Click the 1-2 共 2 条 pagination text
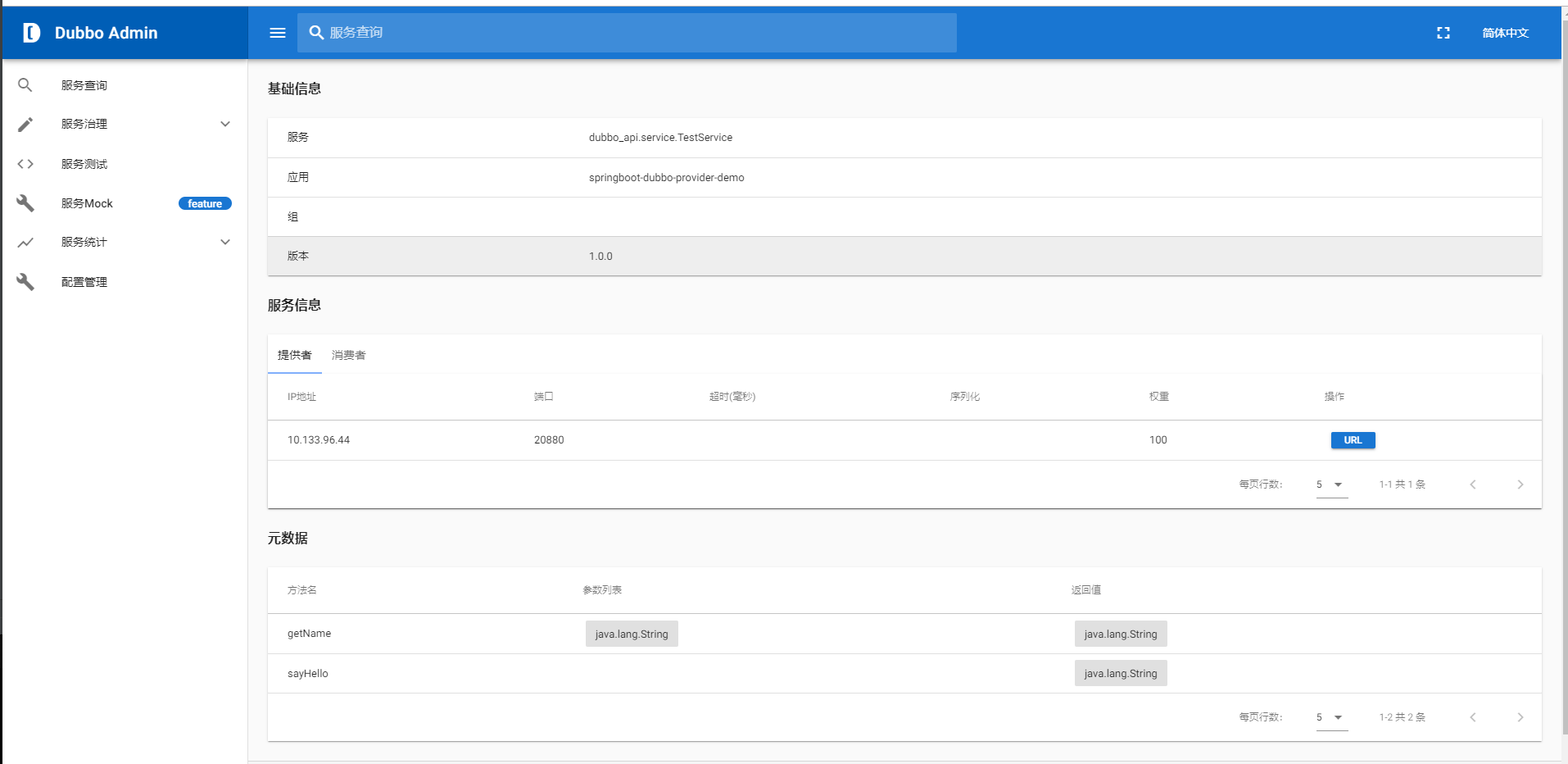The width and height of the screenshot is (1568, 764). click(1403, 717)
